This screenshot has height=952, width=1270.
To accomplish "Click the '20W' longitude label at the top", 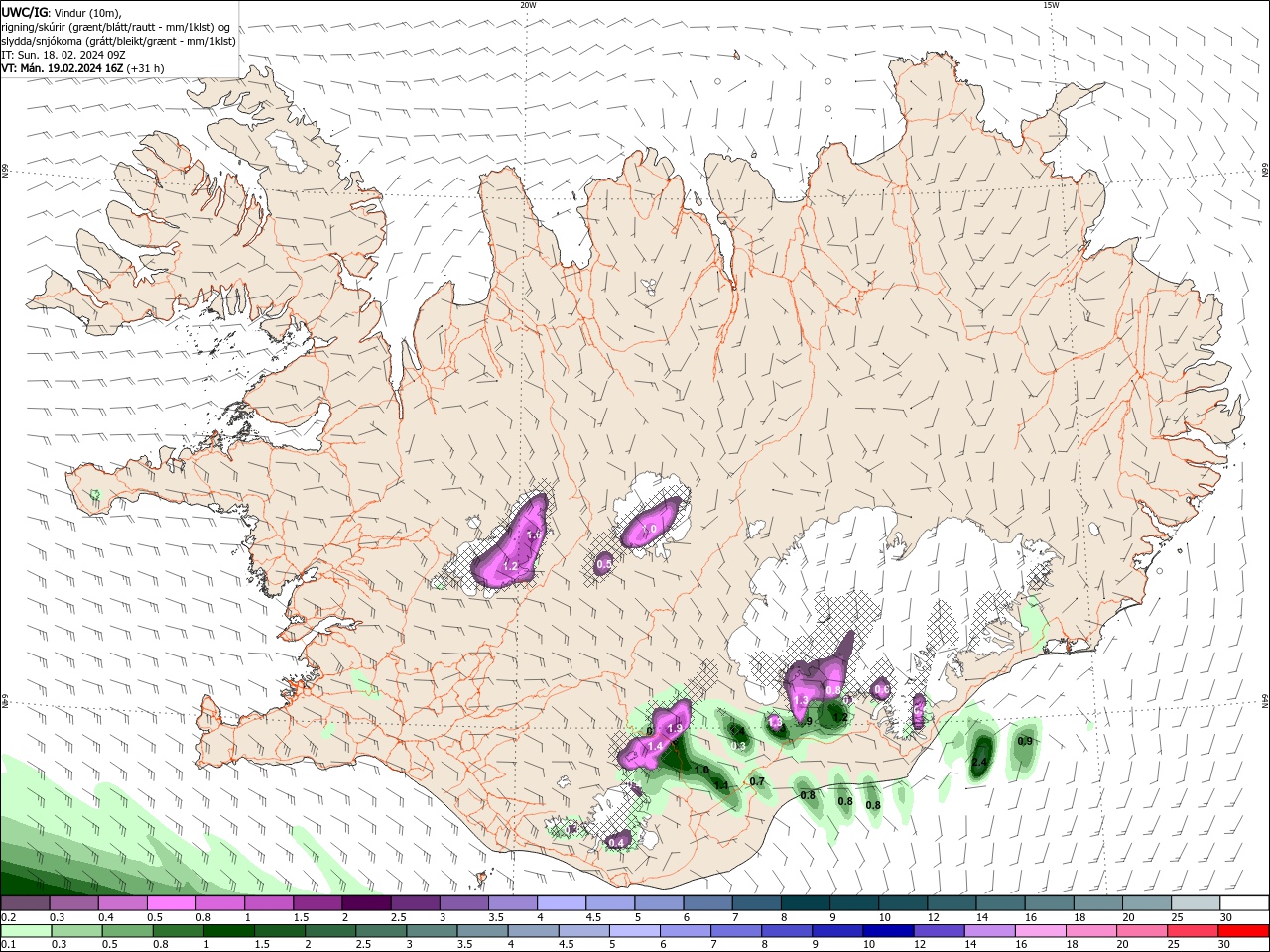I will pyautogui.click(x=528, y=5).
